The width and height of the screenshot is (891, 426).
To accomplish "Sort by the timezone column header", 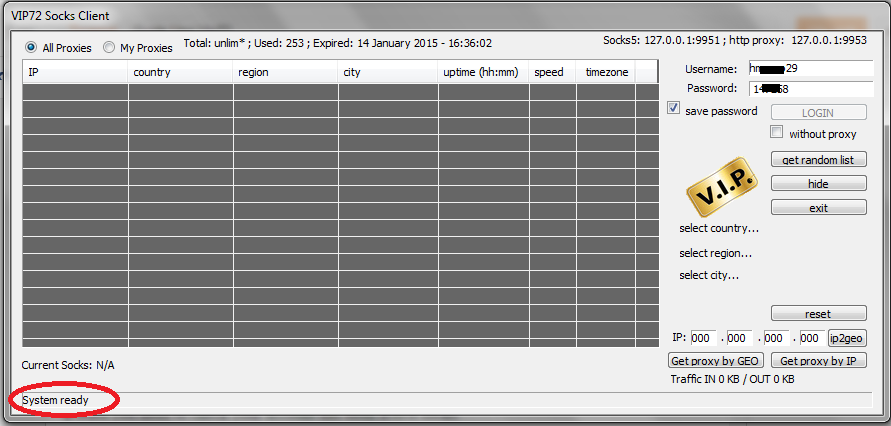I will tap(606, 72).
